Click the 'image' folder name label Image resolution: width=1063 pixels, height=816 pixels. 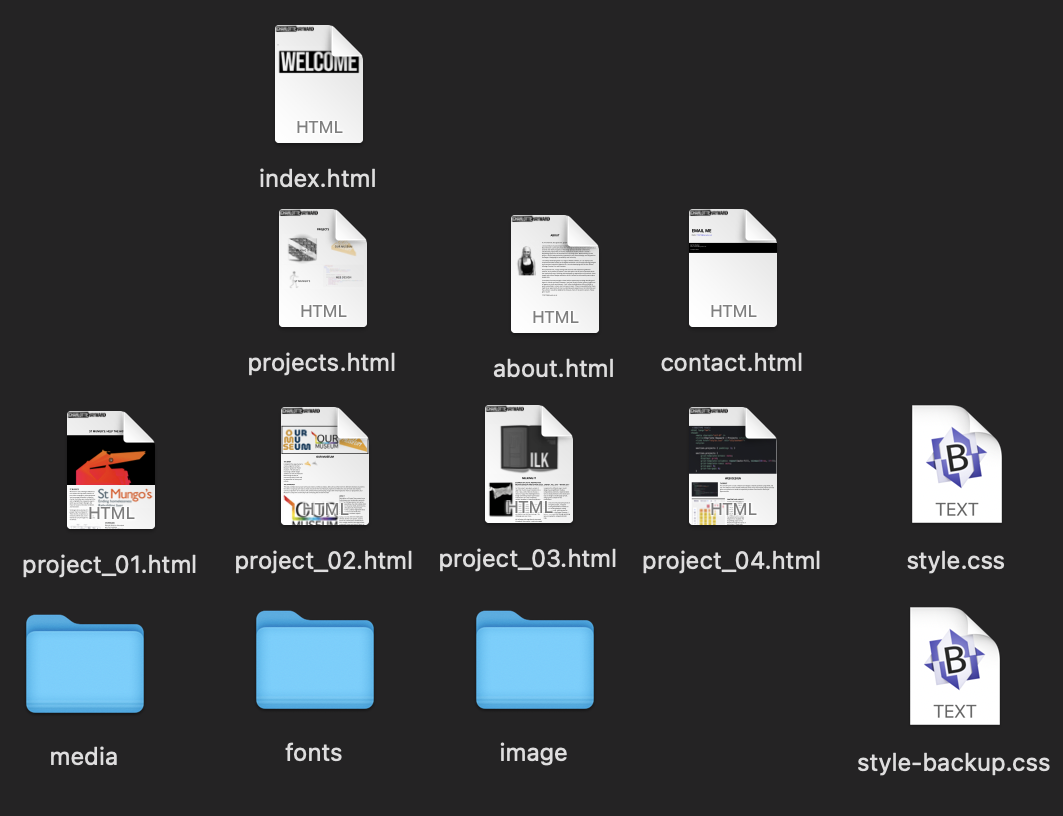pyautogui.click(x=534, y=752)
